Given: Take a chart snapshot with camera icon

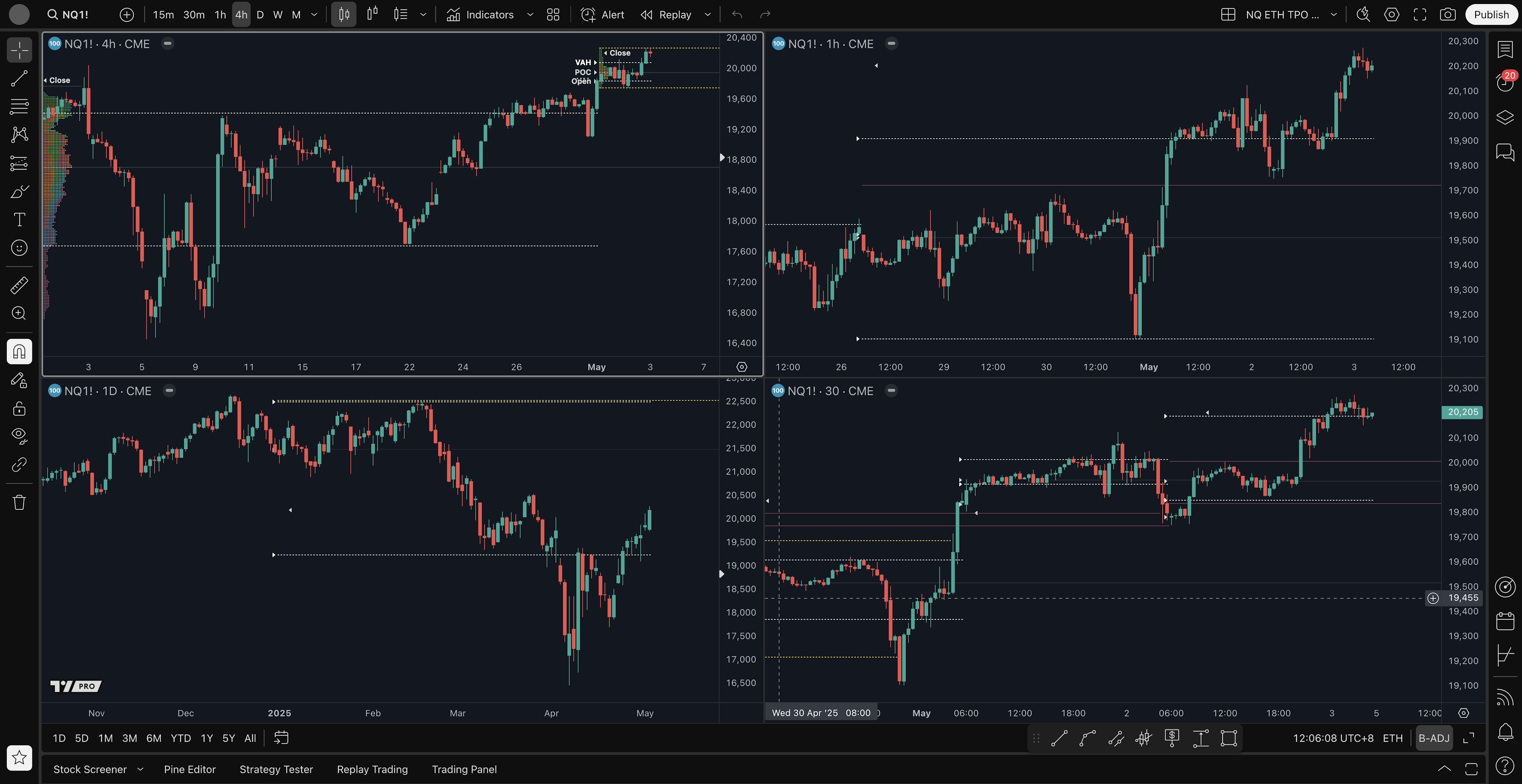Looking at the screenshot, I should (x=1447, y=15).
